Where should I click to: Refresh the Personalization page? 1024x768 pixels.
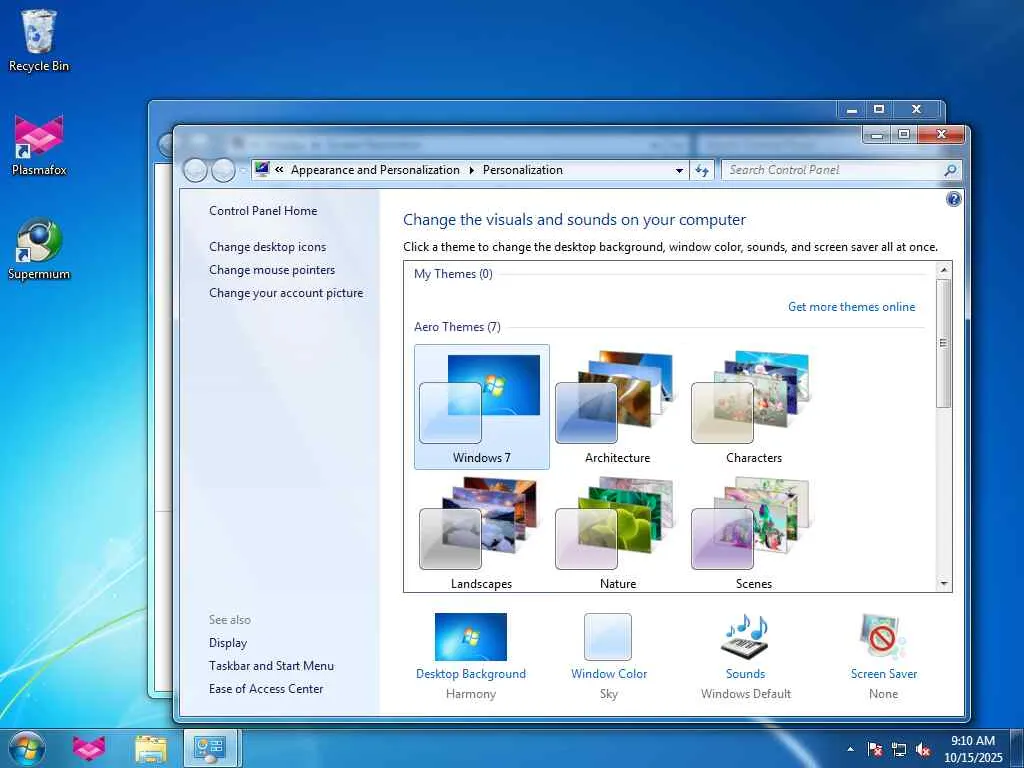click(x=701, y=170)
